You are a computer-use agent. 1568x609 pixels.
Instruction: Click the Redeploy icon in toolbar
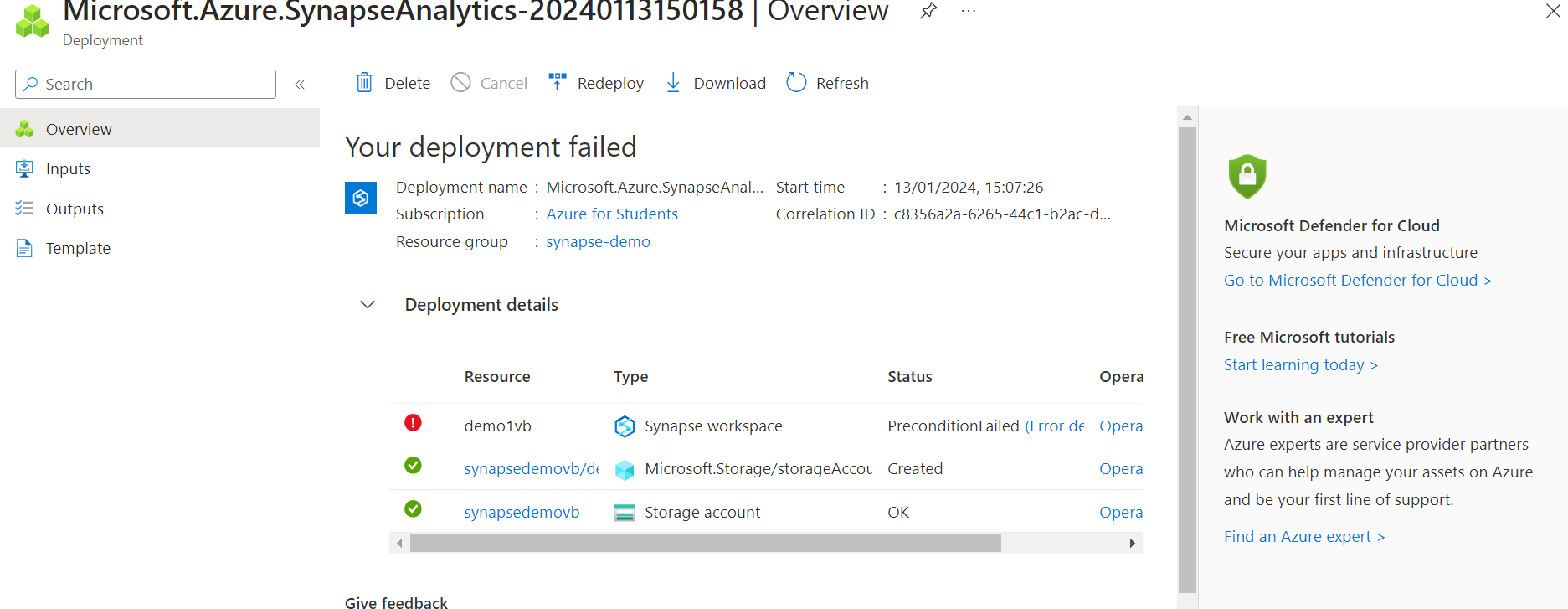pyautogui.click(x=558, y=81)
